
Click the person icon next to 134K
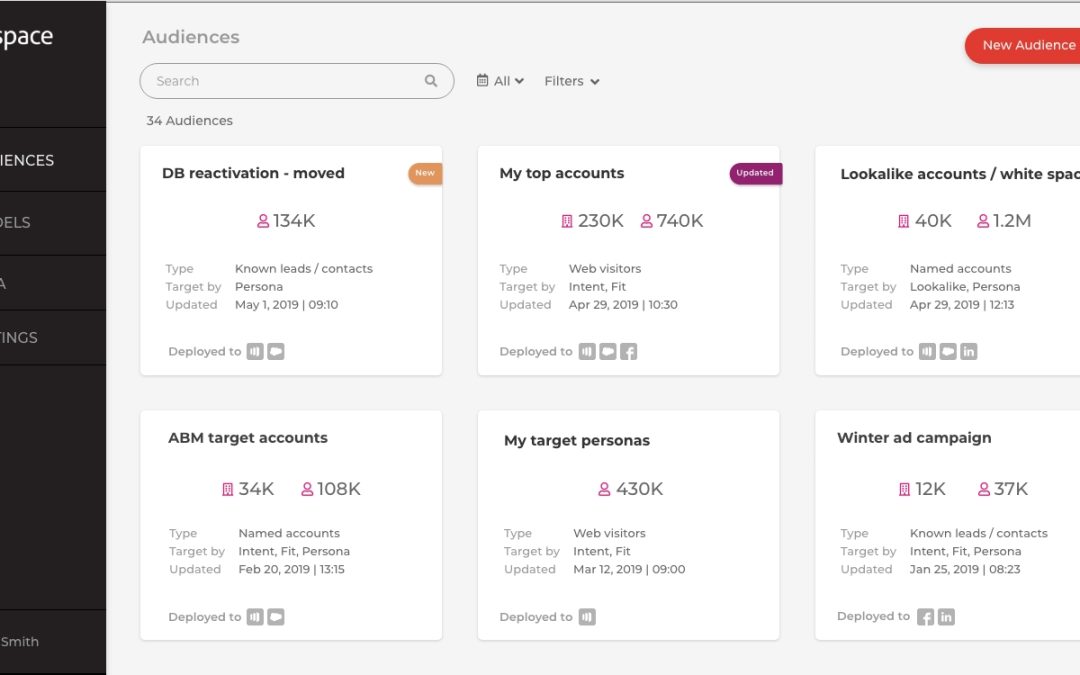262,221
